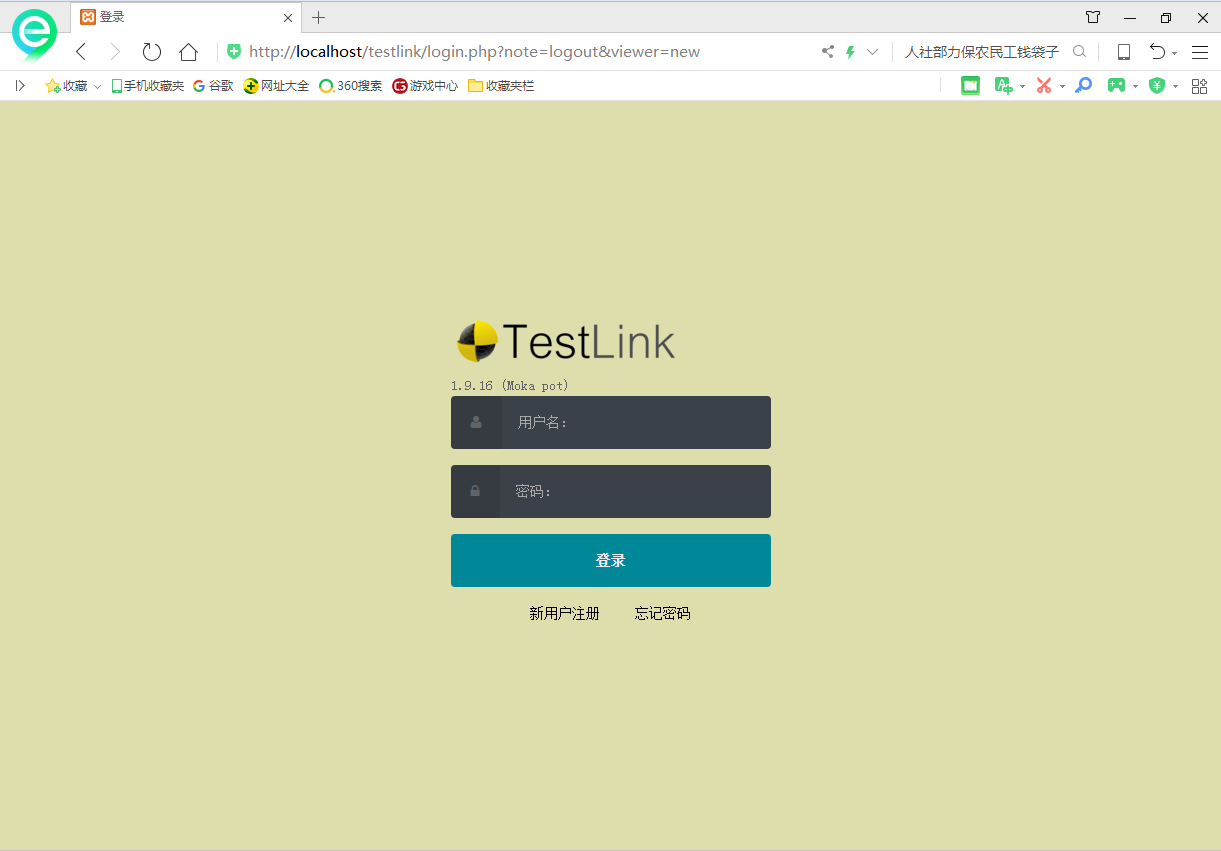
Task: Open the 收藏 star bookmarks button
Action: click(66, 86)
